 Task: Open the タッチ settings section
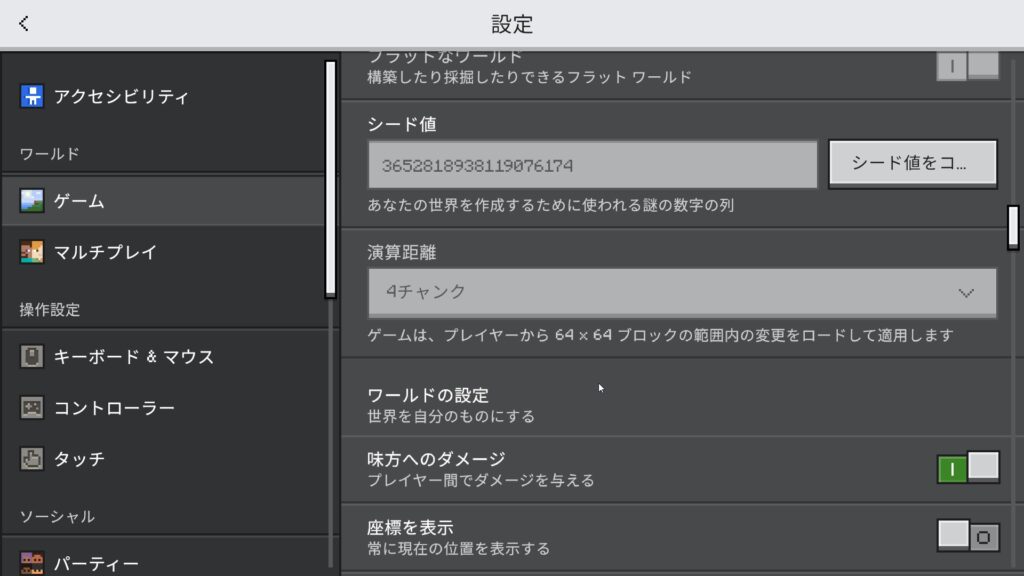tap(163, 458)
